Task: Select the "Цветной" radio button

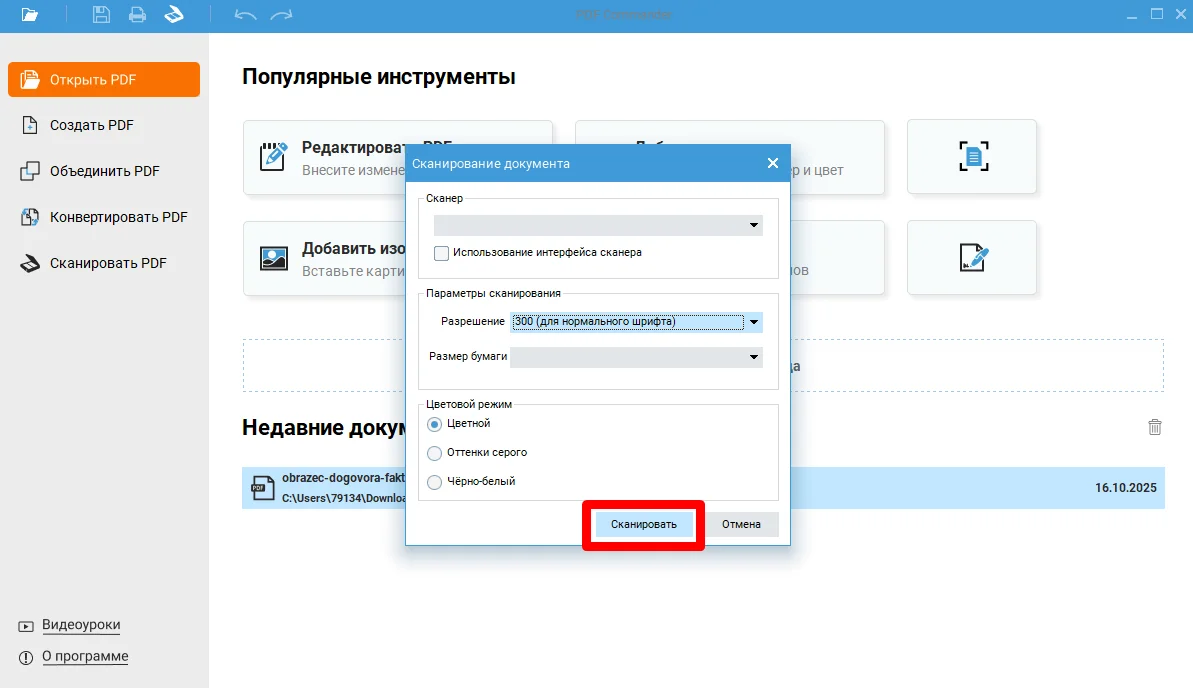Action: [434, 424]
